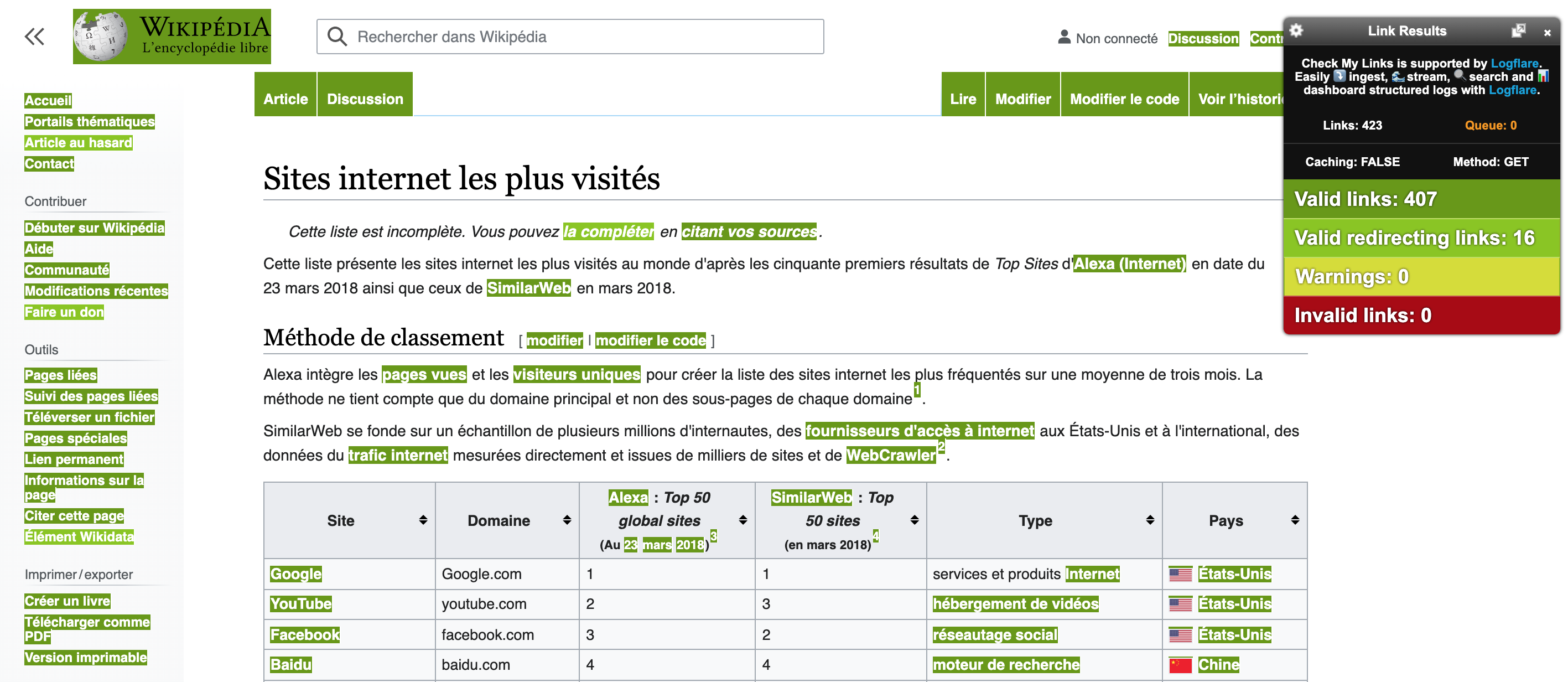Image resolution: width=1568 pixels, height=682 pixels.
Task: Click the Wikipédia search input field
Action: pyautogui.click(x=570, y=37)
